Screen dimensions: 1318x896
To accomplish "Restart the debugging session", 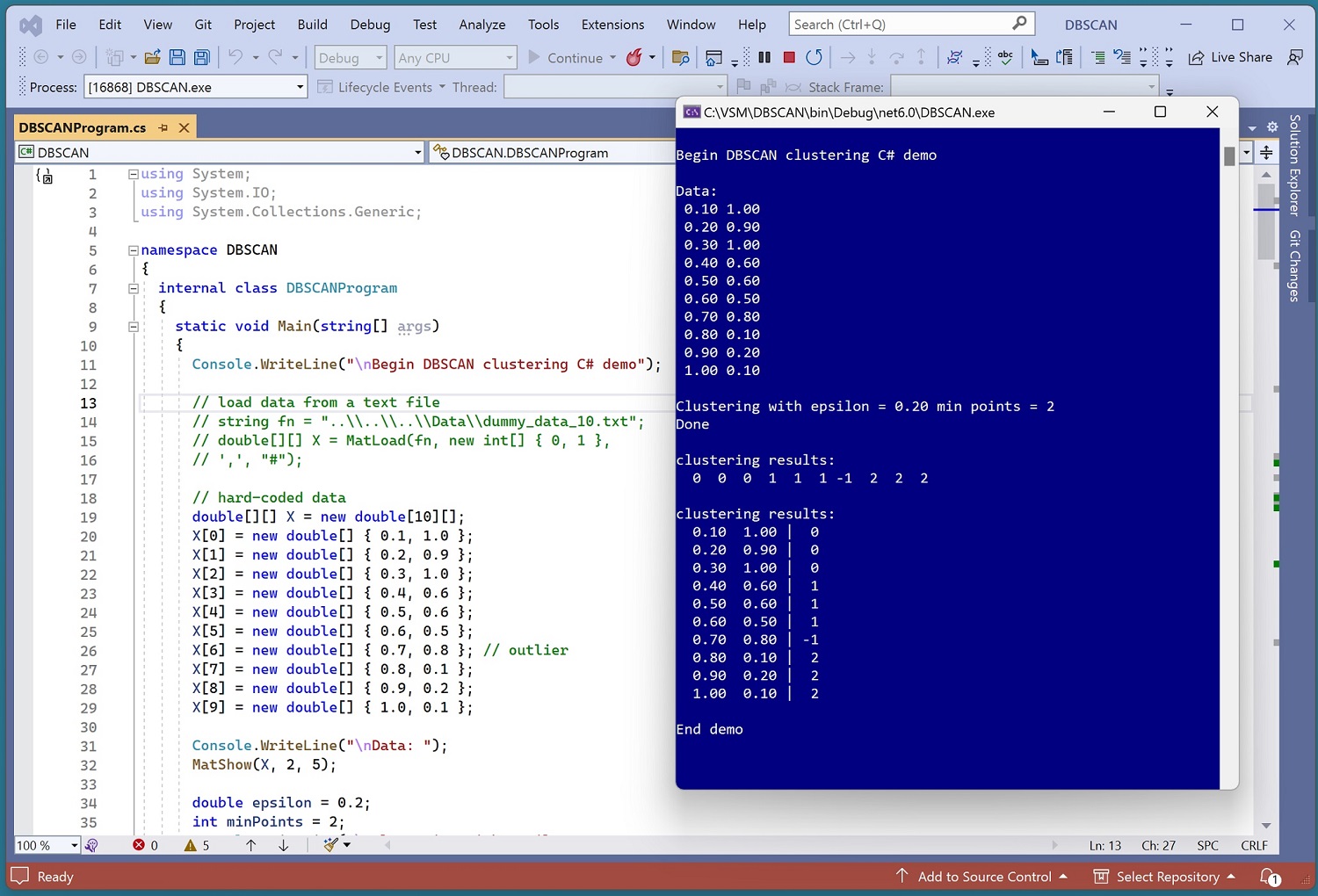I will pos(815,58).
